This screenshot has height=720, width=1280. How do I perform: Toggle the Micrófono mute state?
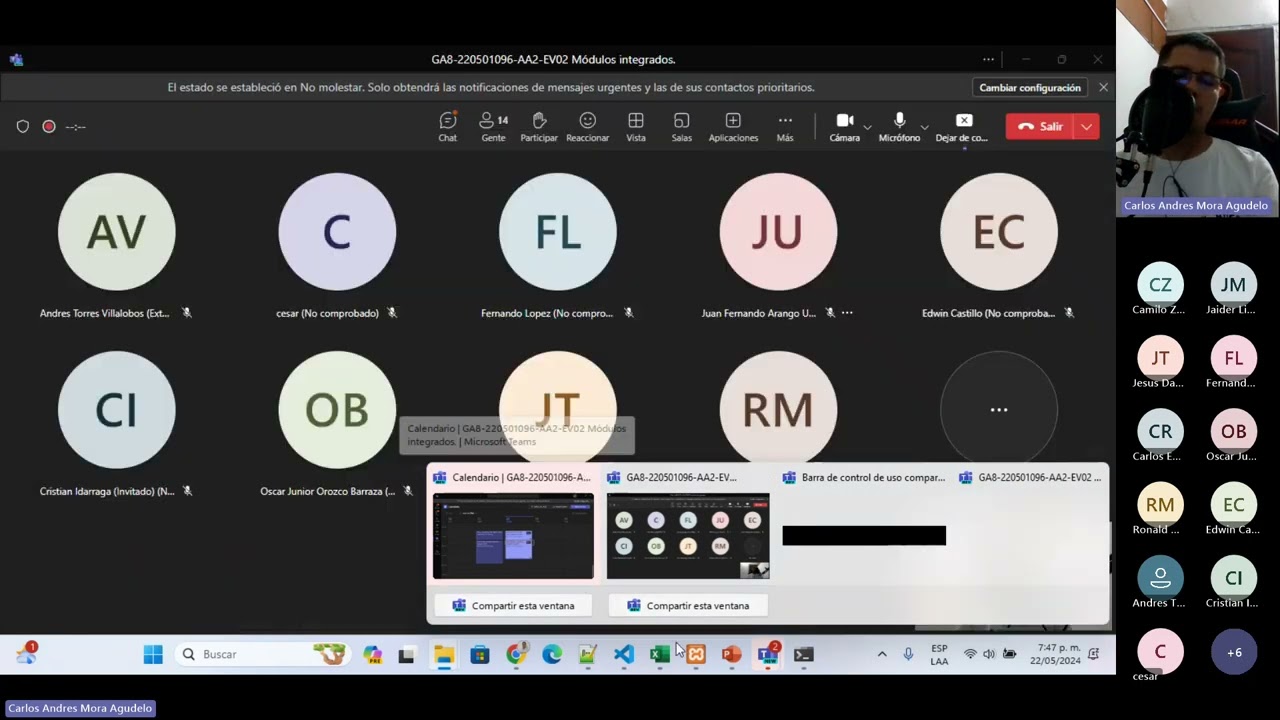click(899, 127)
